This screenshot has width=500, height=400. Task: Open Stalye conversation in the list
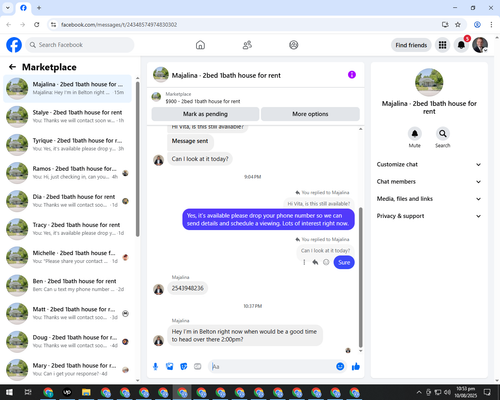click(x=67, y=116)
